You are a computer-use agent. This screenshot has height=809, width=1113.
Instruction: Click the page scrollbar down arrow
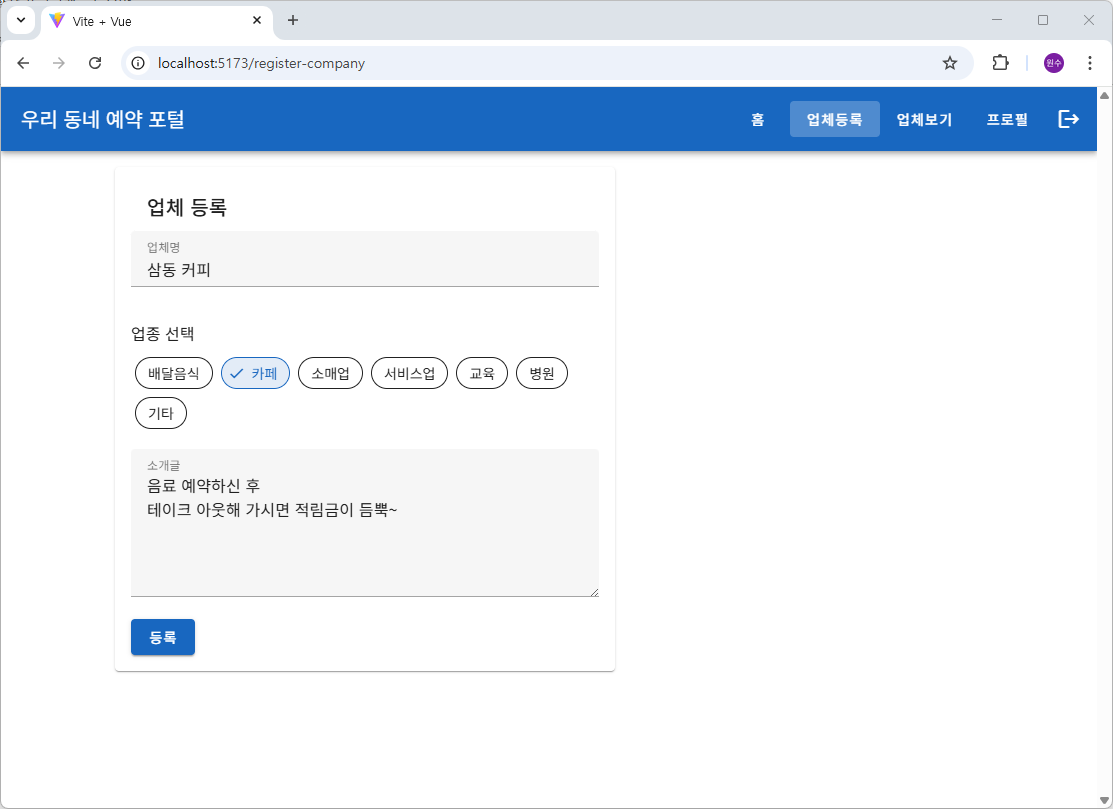tap(1104, 800)
